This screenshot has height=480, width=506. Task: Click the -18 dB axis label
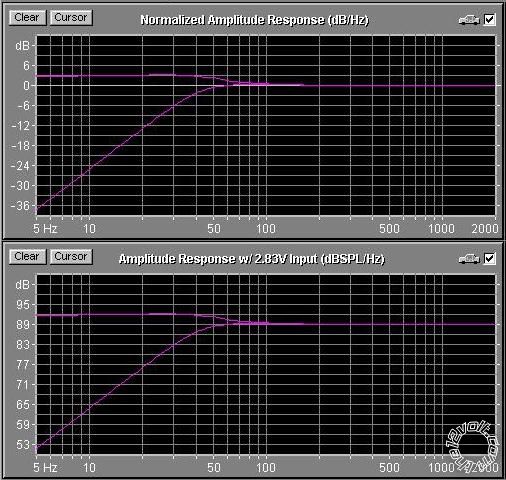[20, 146]
